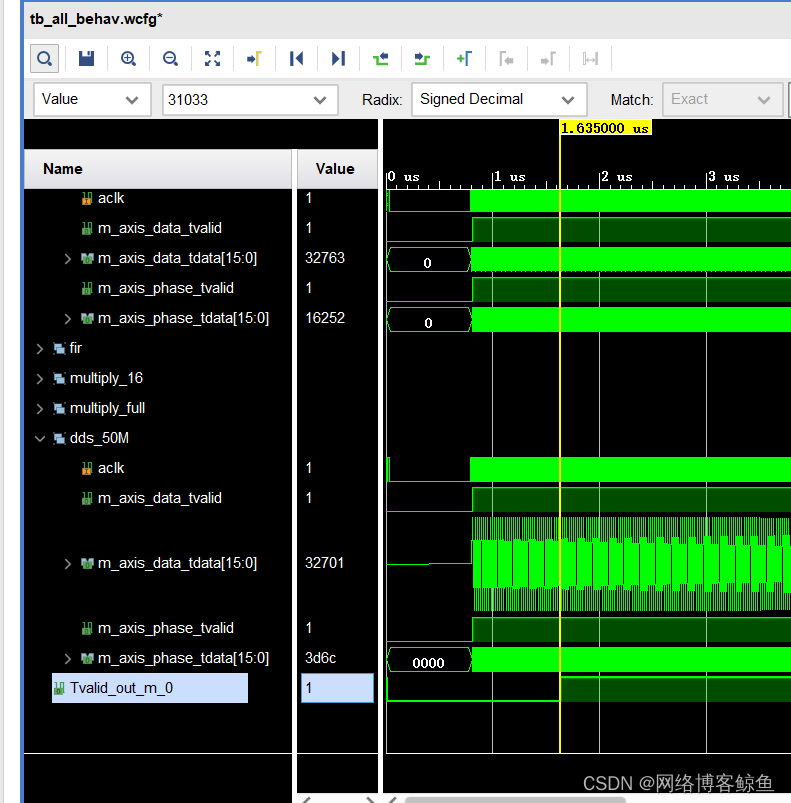This screenshot has height=803, width=791.
Task: Jump to the last simulation time
Action: coord(338,59)
